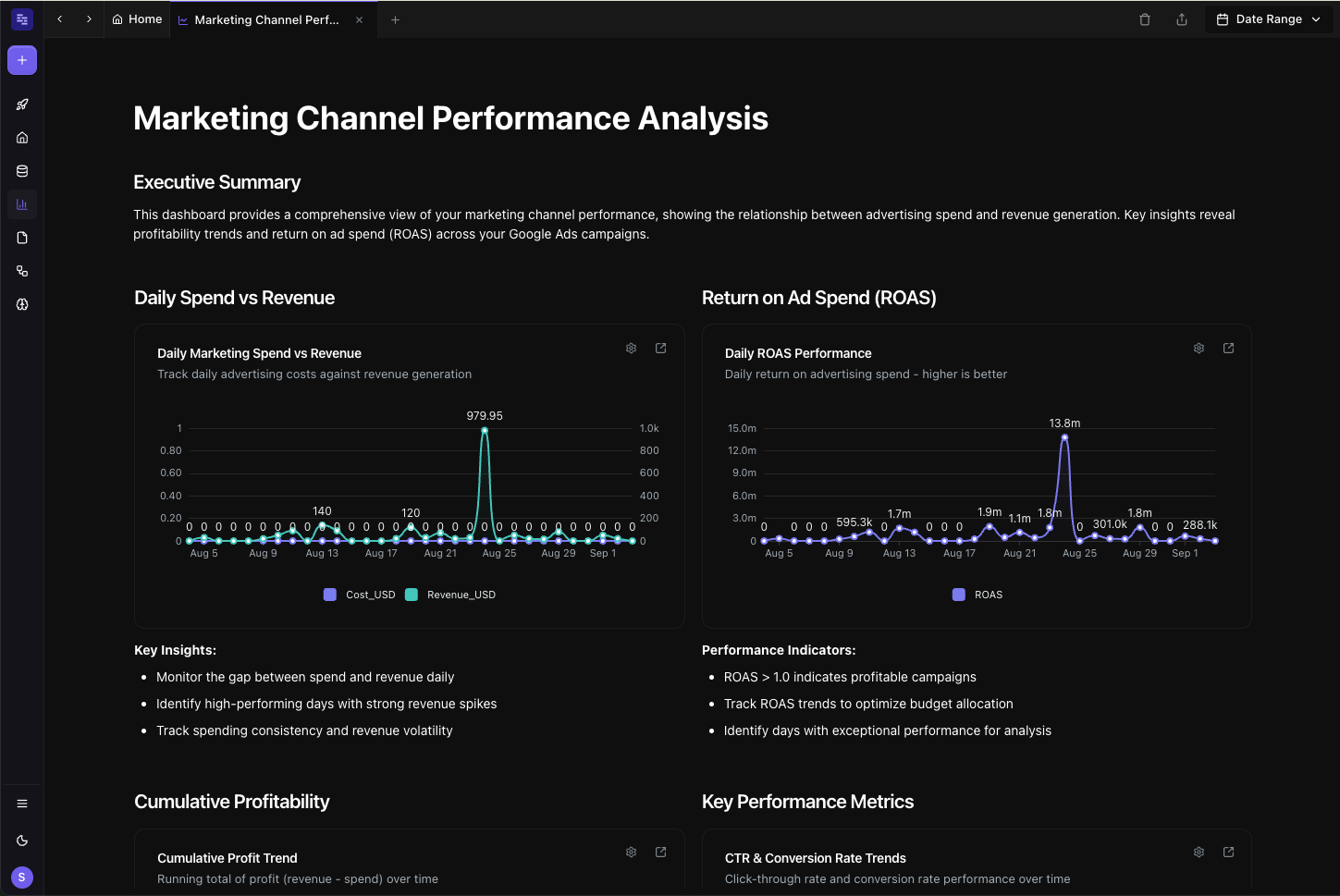Open the user avatar S

pos(22,878)
